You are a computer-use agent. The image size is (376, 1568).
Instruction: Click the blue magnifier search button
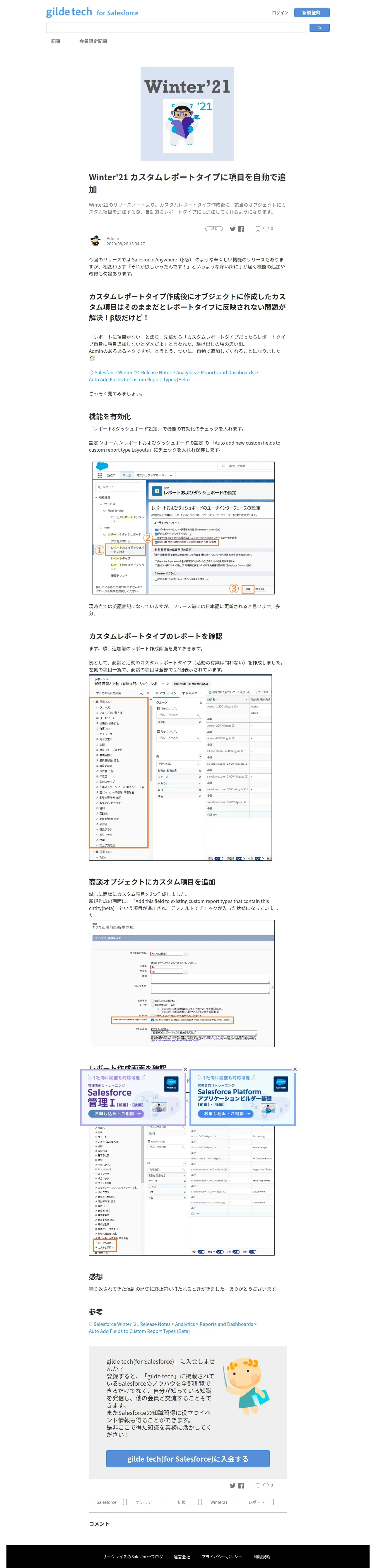pos(319,27)
